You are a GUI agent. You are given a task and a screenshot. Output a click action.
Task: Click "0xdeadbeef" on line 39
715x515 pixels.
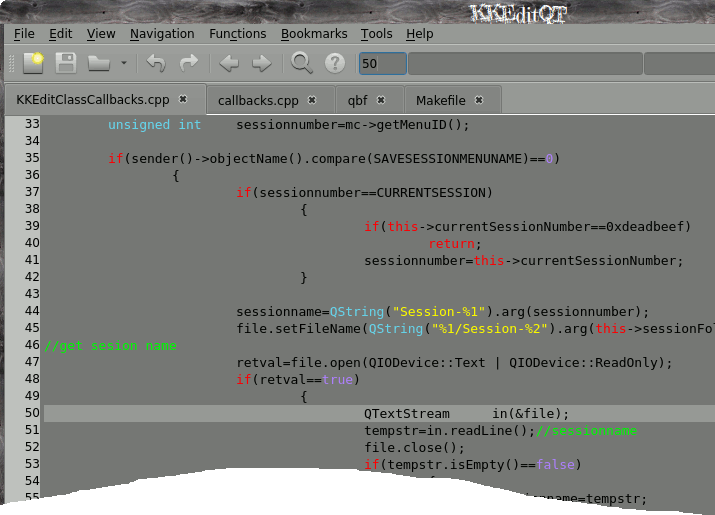(x=645, y=226)
